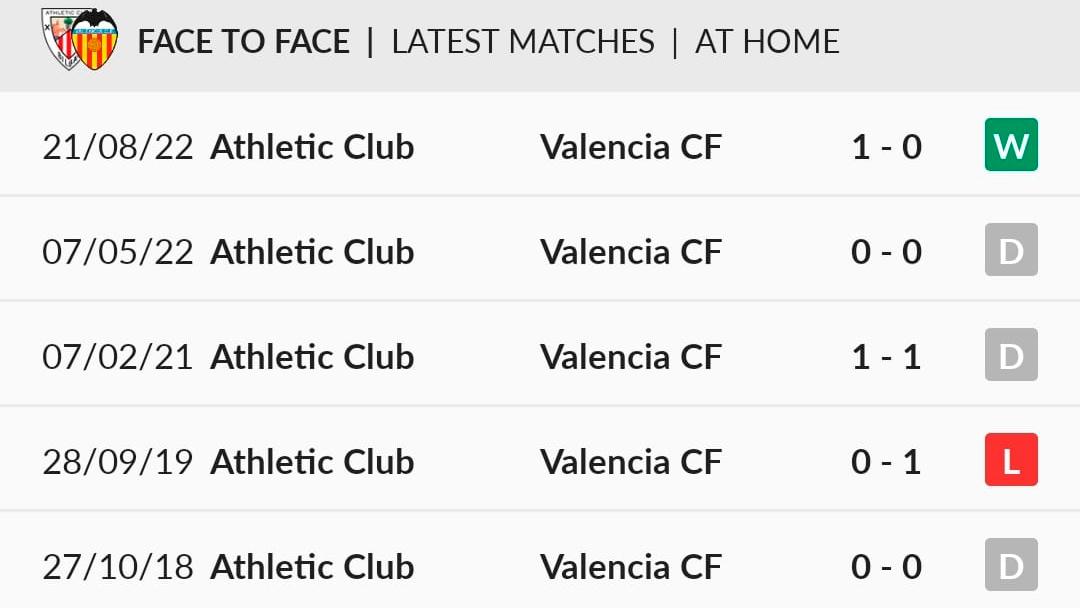Viewport: 1080px width, 608px height.
Task: Click D badge for 27/10/18 match
Action: click(1011, 565)
